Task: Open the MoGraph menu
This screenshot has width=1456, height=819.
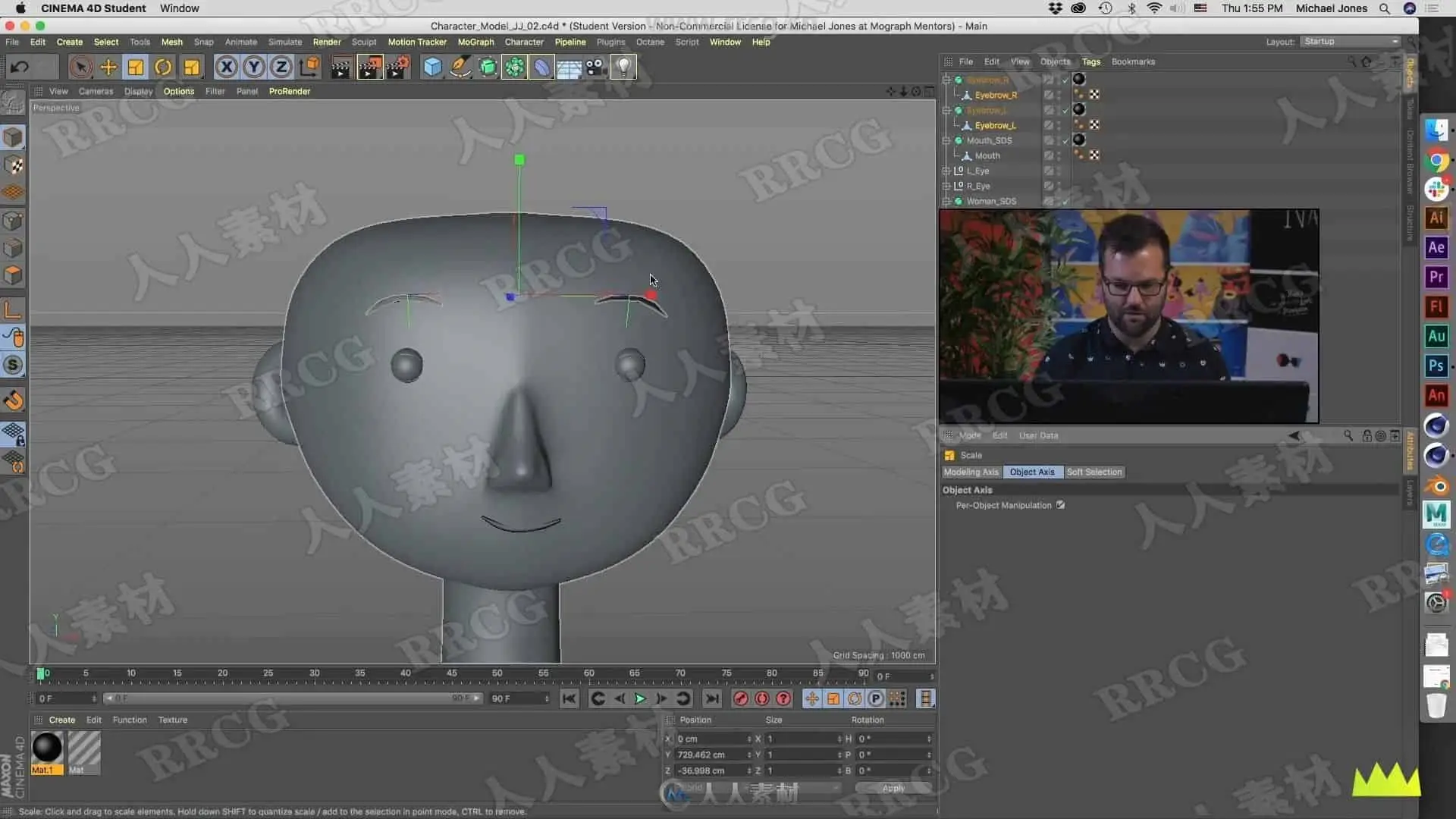Action: 475,42
